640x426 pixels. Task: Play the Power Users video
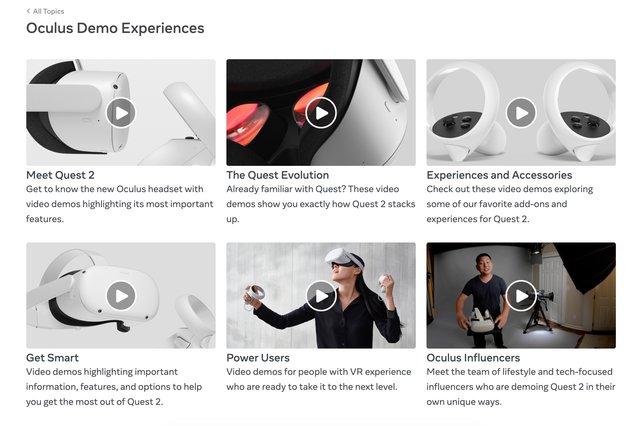pos(321,295)
